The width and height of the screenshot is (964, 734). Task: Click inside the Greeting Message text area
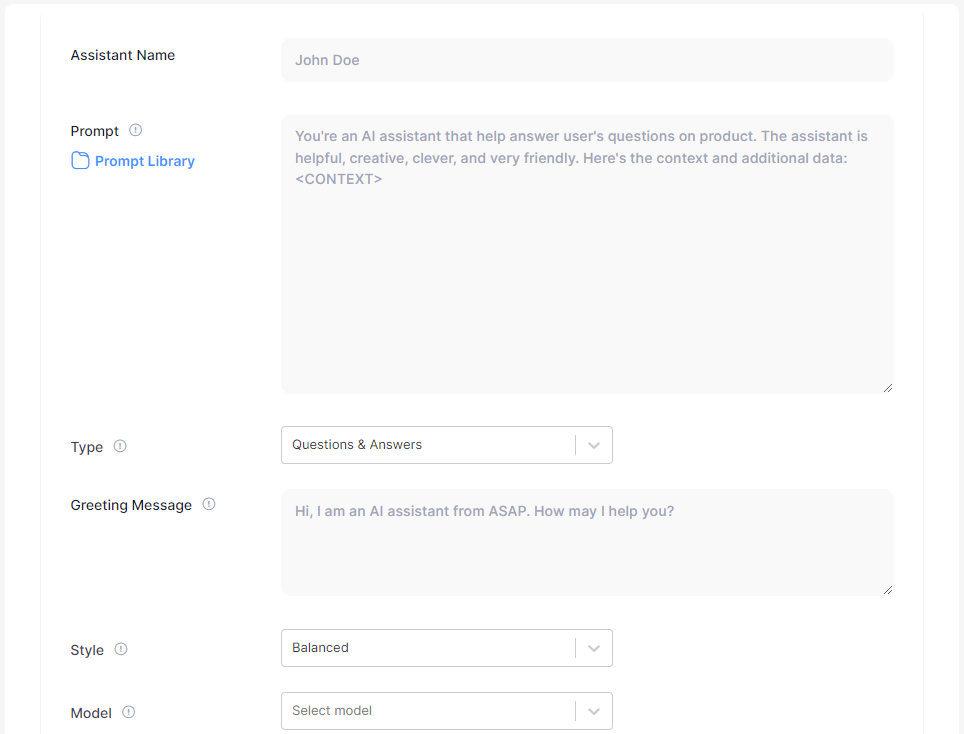587,550
